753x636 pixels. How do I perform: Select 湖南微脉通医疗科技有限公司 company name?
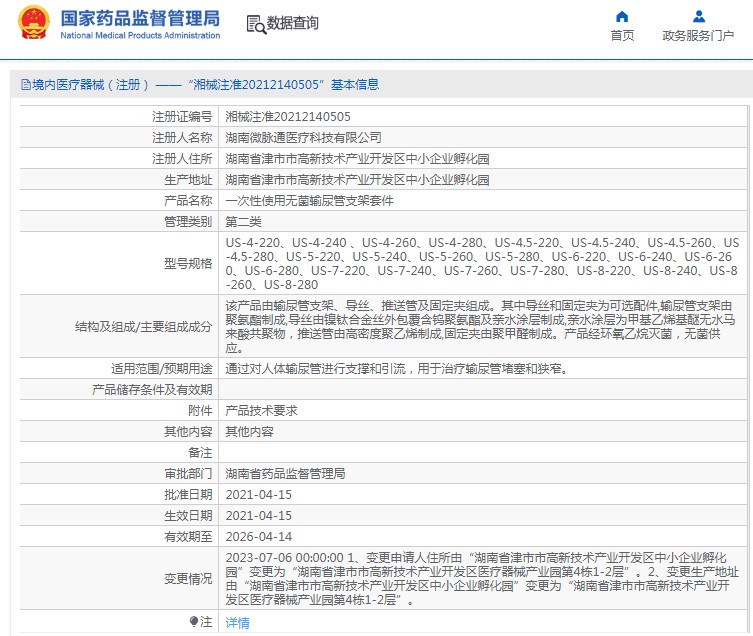(304, 138)
